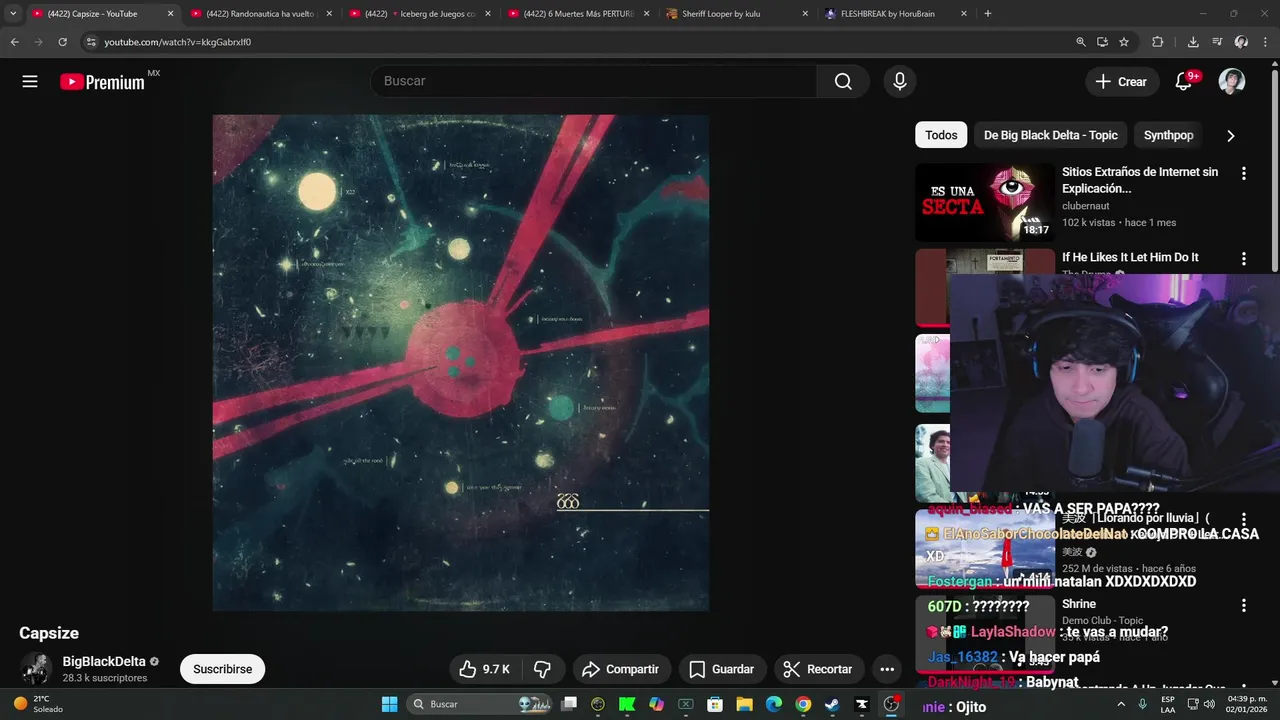The height and width of the screenshot is (720, 1280).
Task: Open YouTube account avatar menu
Action: (1232, 82)
